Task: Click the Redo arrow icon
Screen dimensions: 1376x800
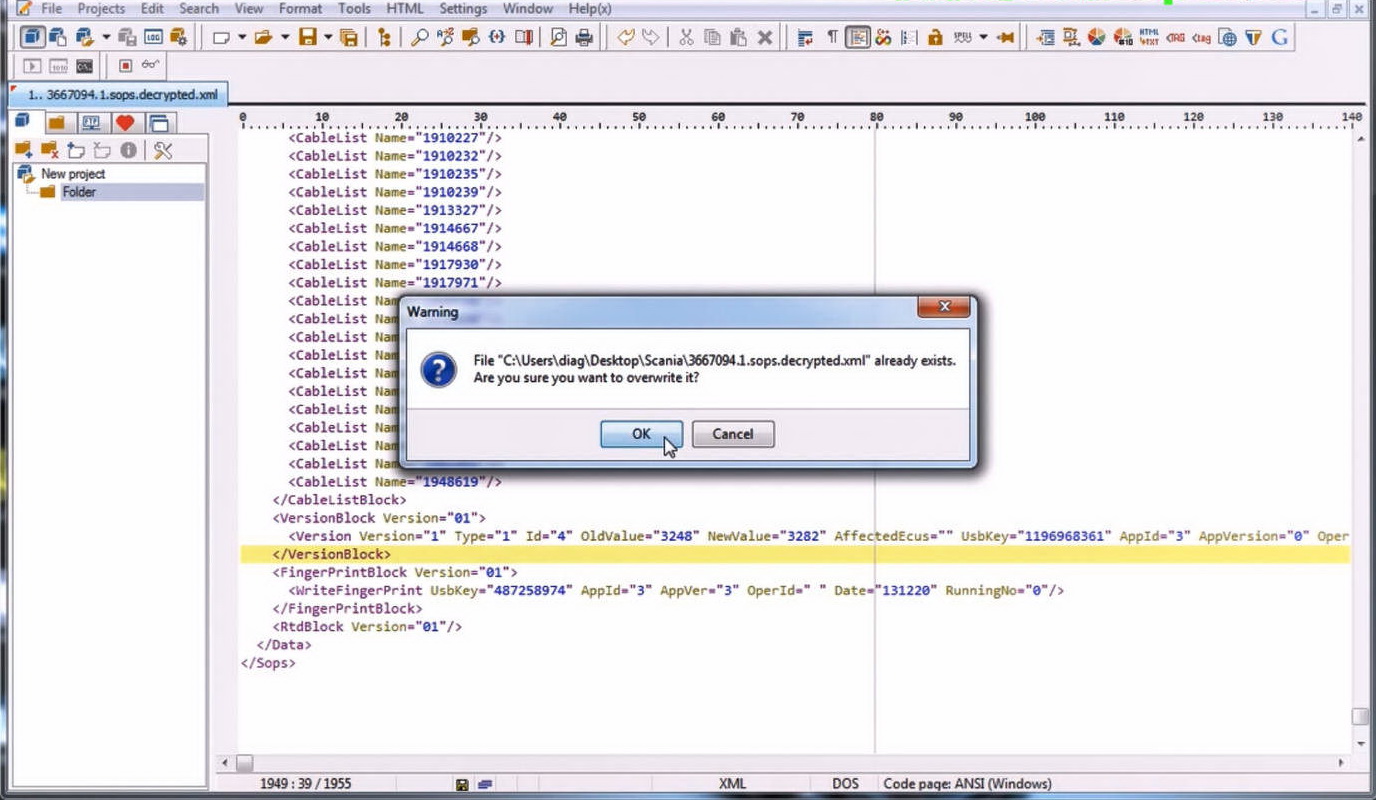Action: click(650, 38)
